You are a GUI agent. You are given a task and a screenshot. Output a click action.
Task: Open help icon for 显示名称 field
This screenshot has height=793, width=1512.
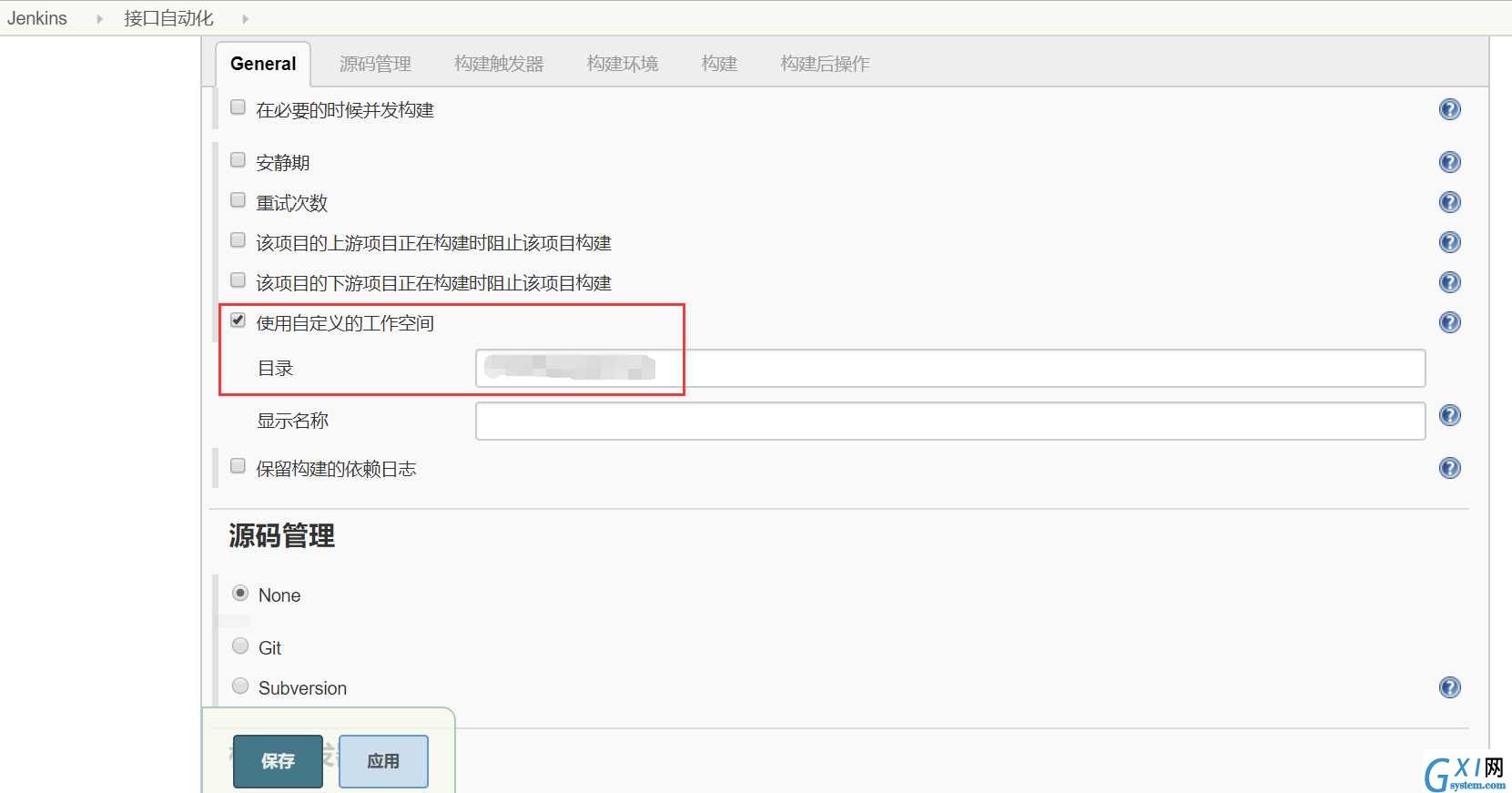point(1449,415)
